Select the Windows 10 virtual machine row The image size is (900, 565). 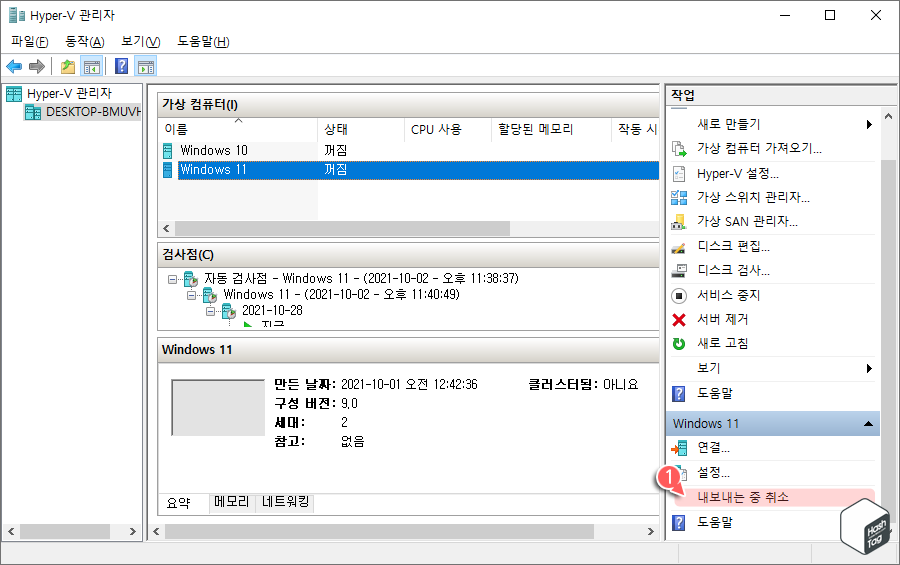(410, 151)
